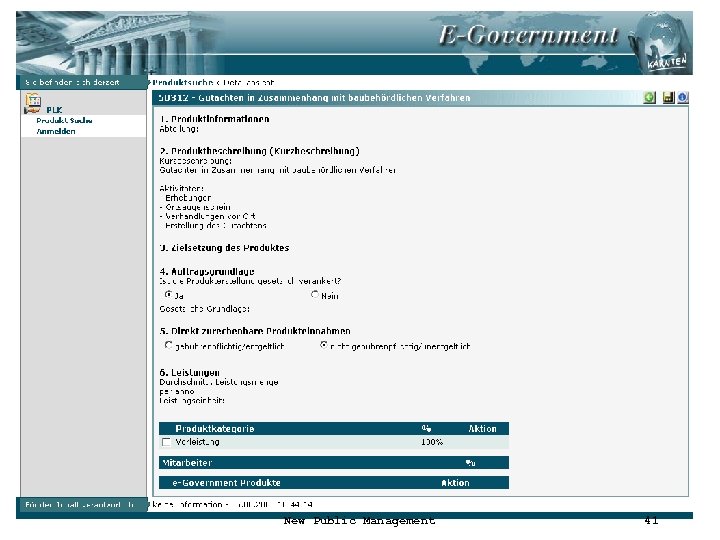This screenshot has width=720, height=540.
Task: Click the green back arrow icon
Action: tap(649, 98)
